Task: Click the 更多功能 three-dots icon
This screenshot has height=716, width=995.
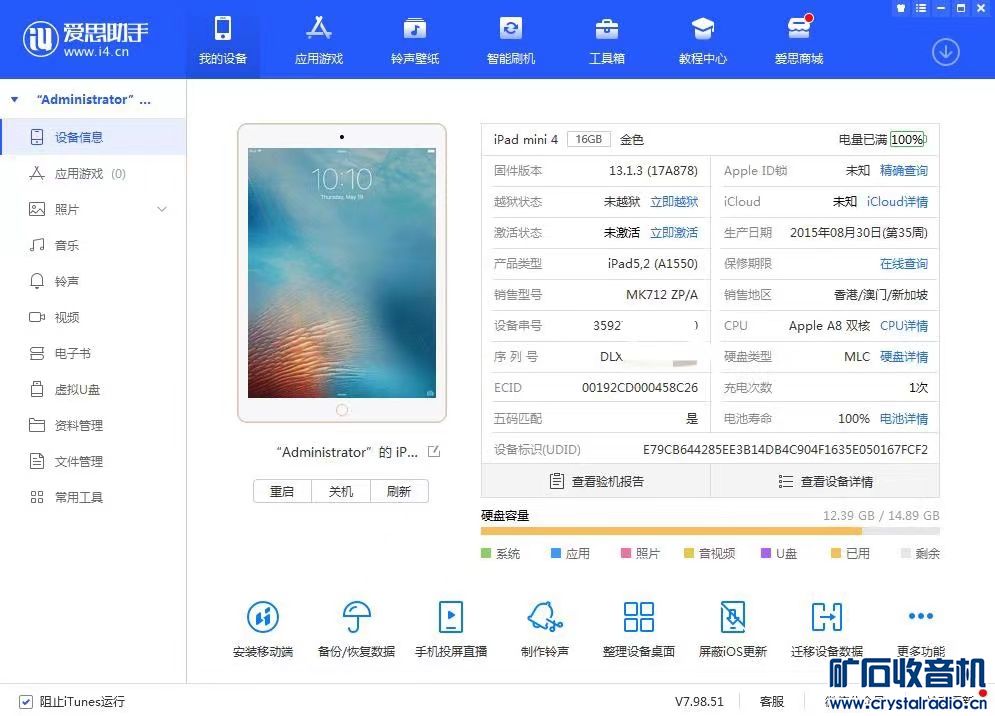Action: click(x=921, y=616)
